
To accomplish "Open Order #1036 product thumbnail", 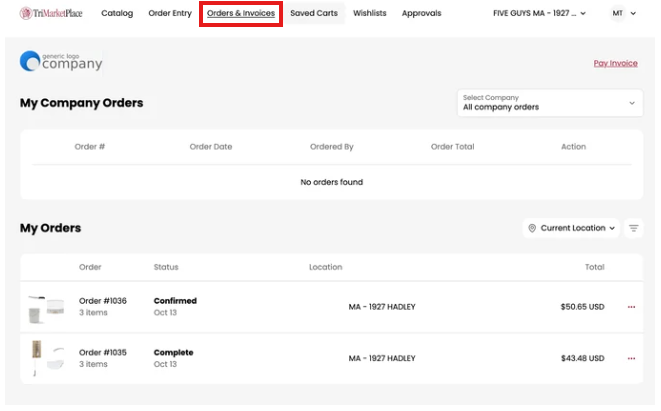I will [x=47, y=308].
